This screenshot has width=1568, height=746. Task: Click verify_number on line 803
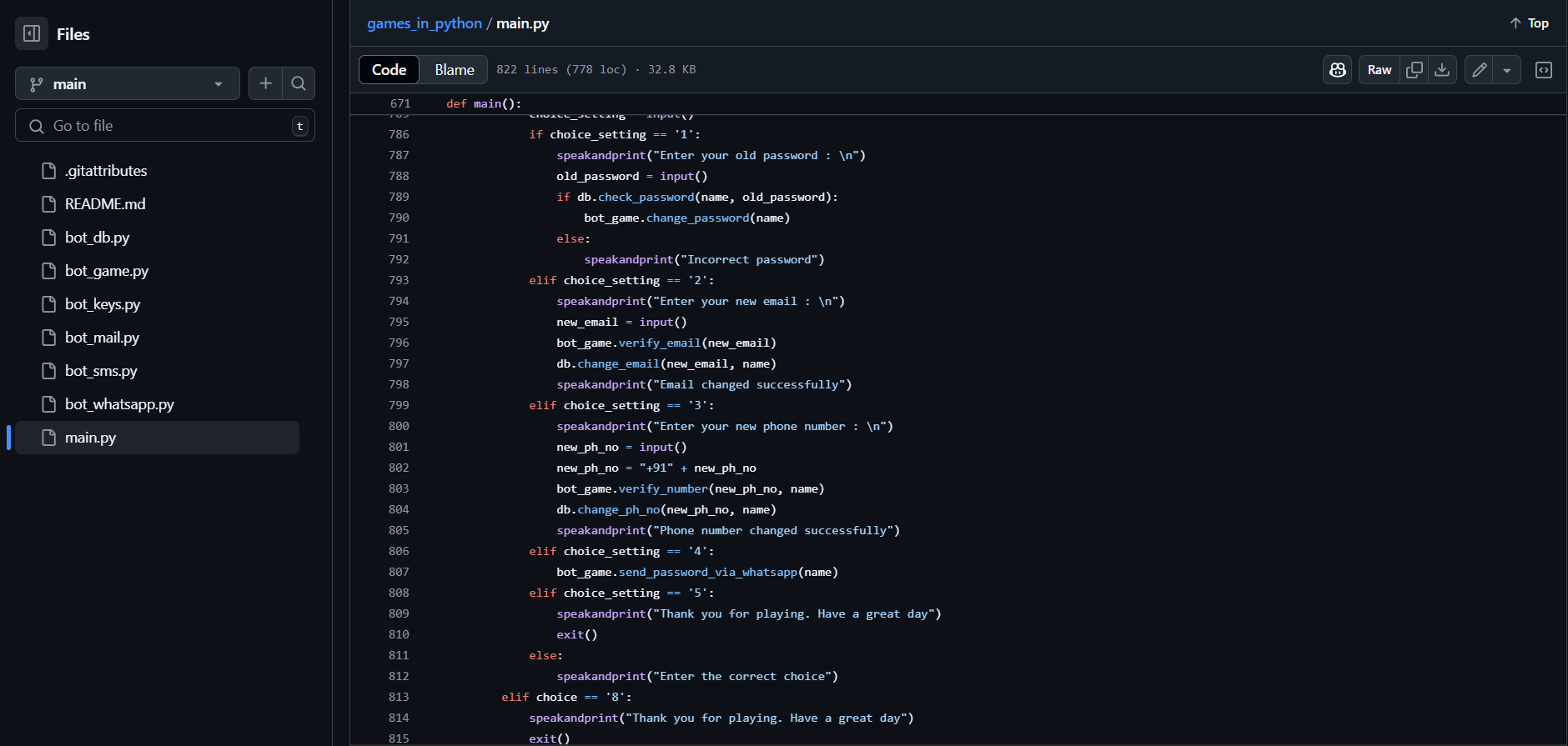[x=663, y=488]
